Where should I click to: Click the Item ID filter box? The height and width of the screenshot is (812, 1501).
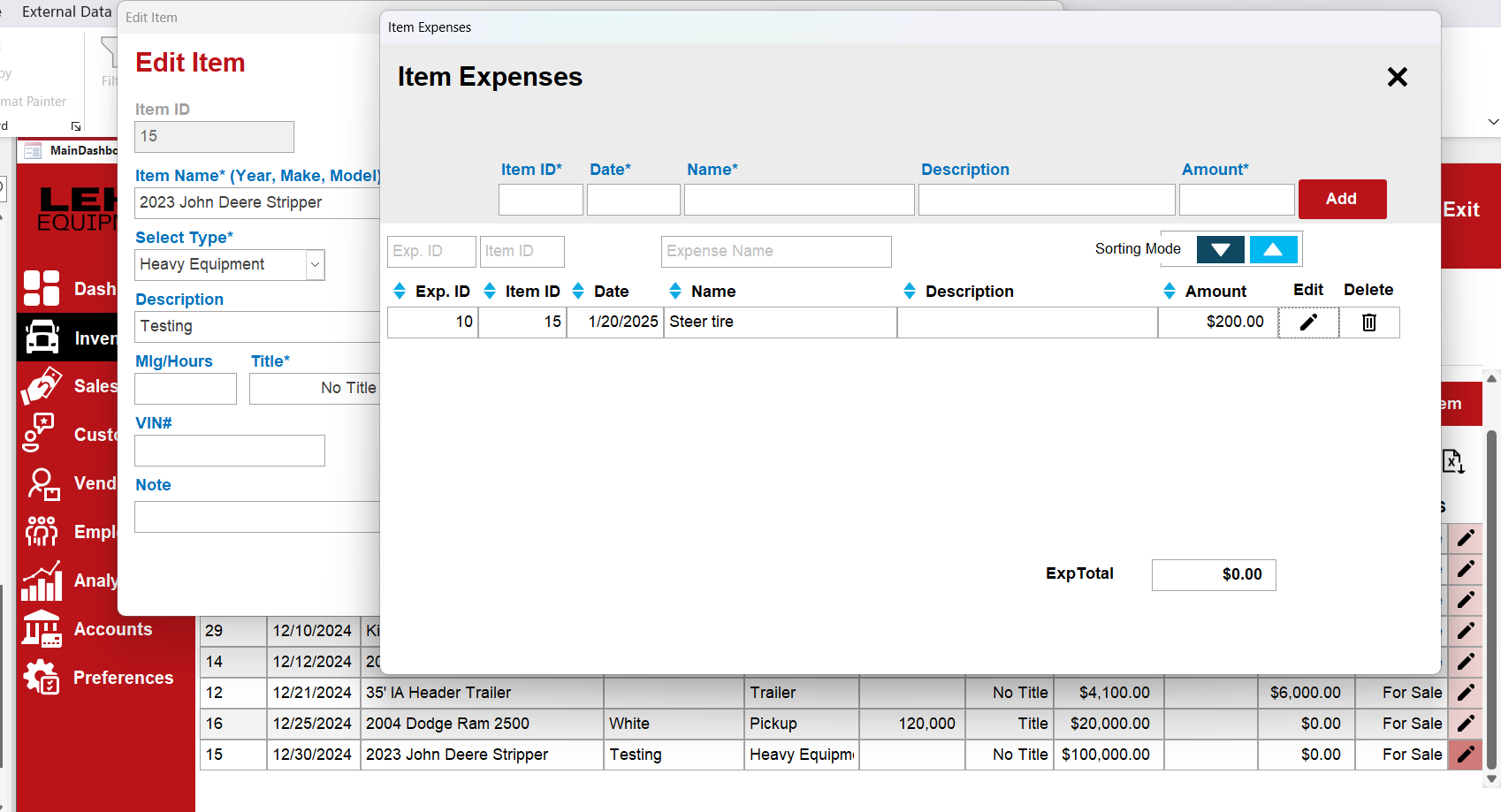[522, 252]
